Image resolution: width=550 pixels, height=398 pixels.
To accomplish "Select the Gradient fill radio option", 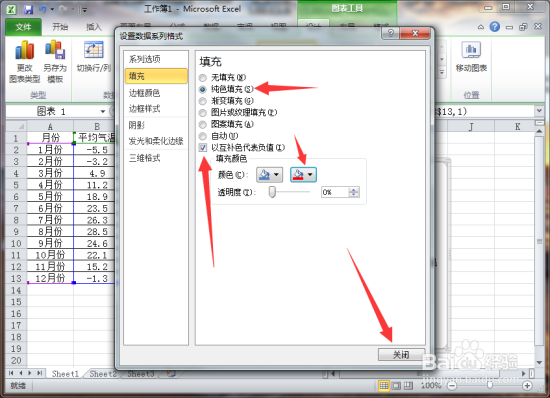I will coord(203,101).
